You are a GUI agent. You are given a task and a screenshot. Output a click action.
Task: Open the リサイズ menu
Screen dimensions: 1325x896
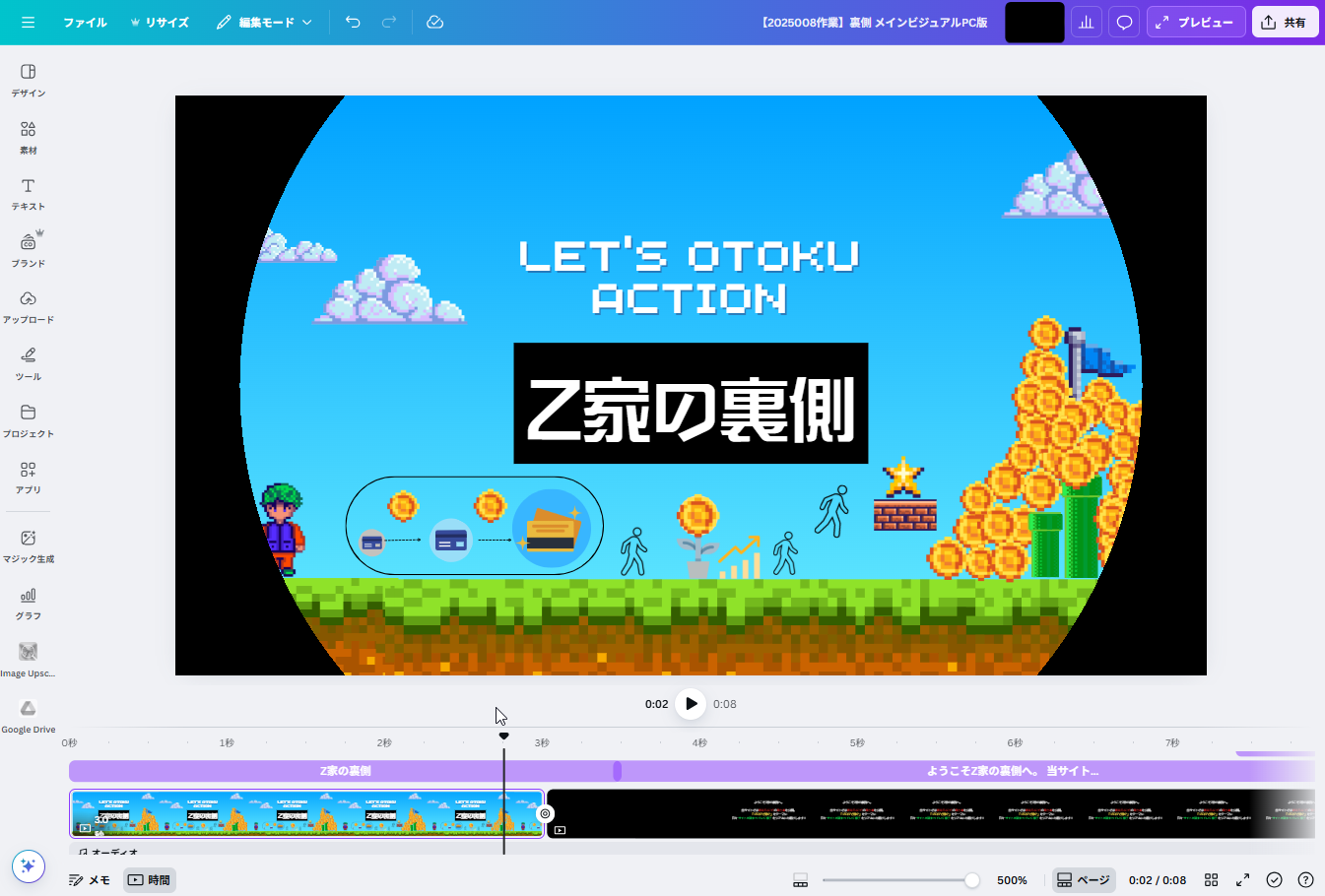point(159,22)
